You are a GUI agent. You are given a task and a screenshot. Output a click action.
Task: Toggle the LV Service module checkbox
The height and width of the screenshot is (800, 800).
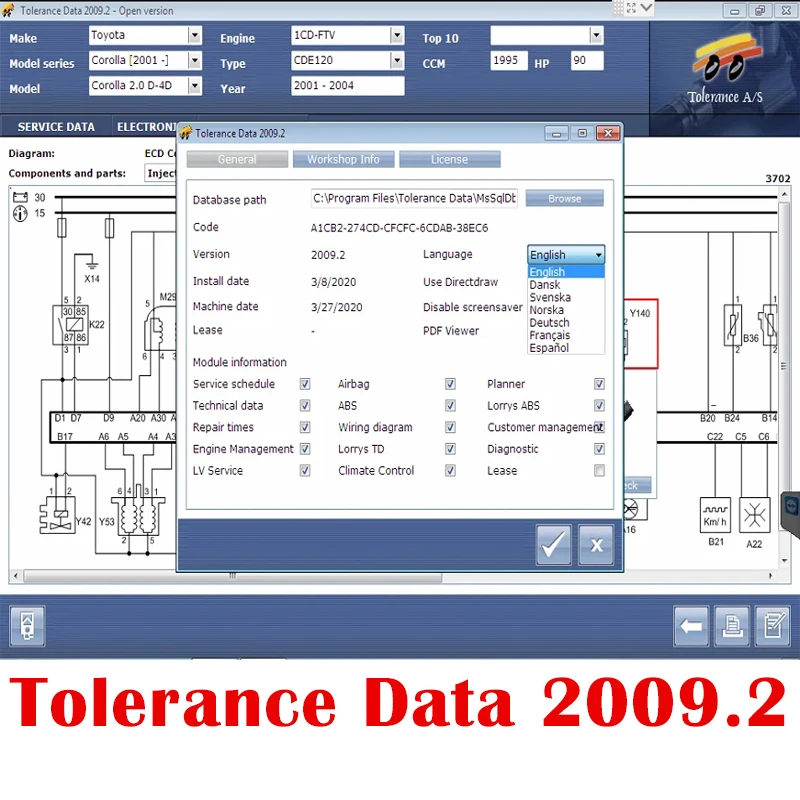pos(305,470)
